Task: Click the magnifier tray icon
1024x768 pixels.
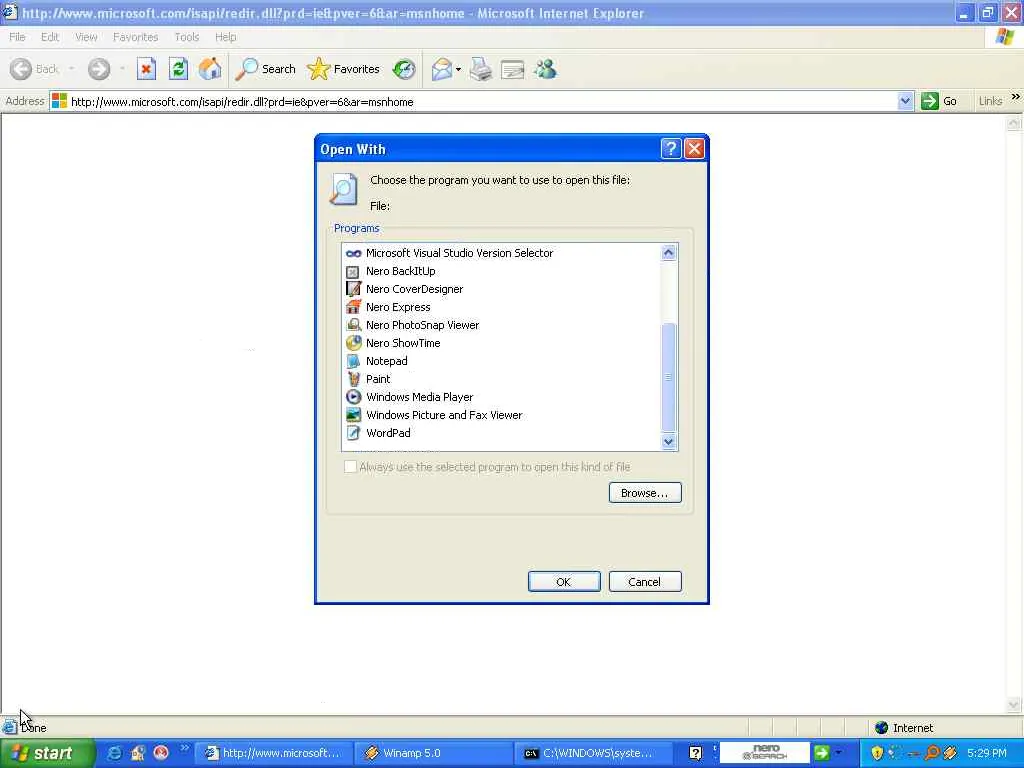Action: click(932, 753)
